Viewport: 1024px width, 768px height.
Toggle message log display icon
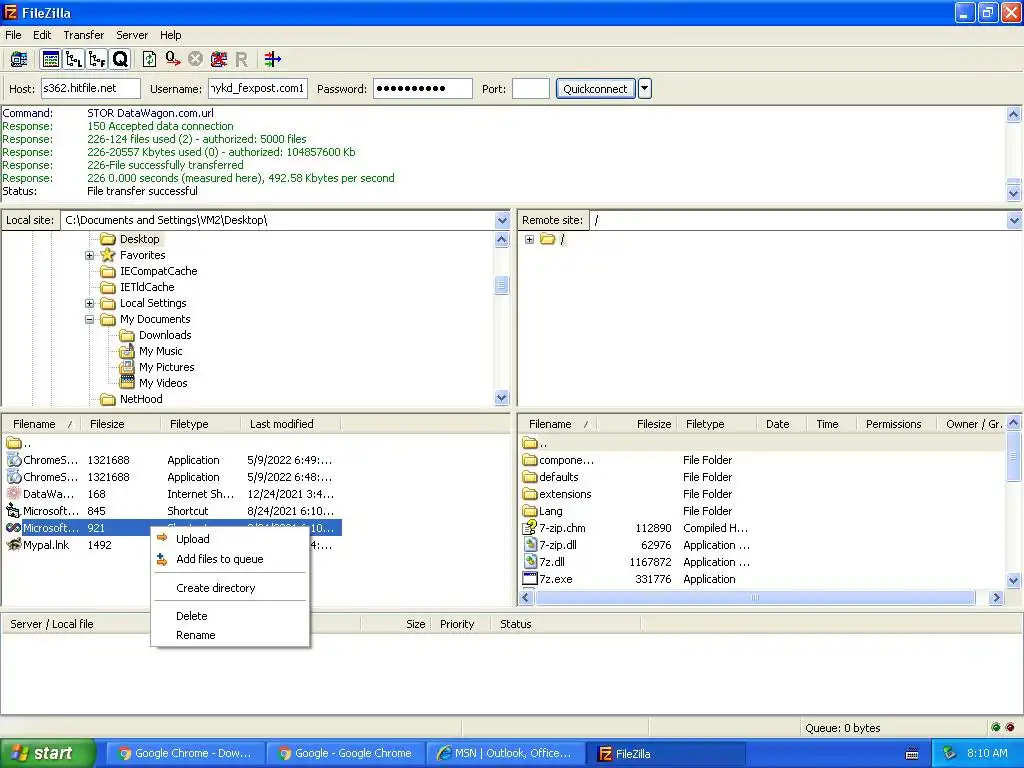[50, 59]
